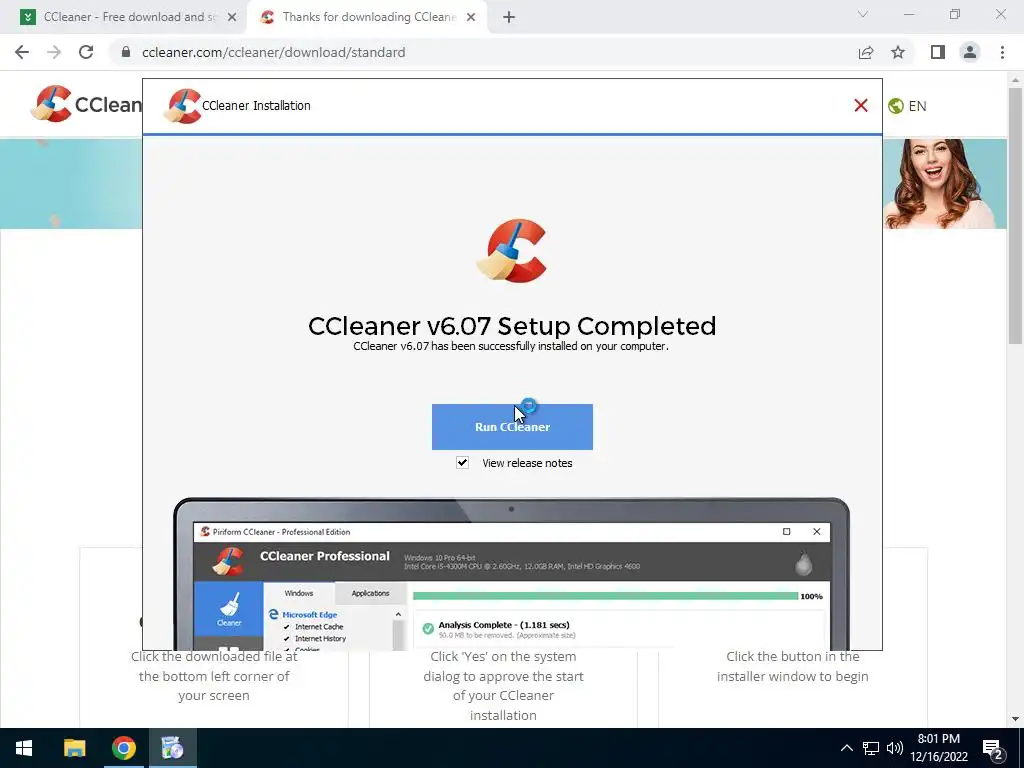Bookmark this page with star icon

[898, 52]
